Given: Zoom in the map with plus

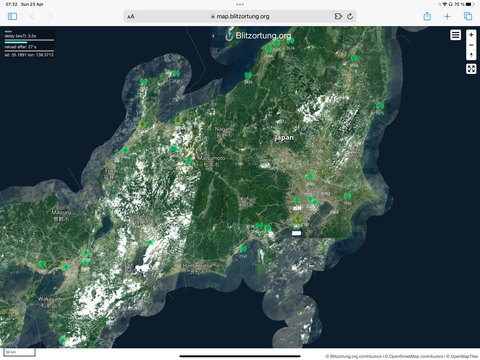Looking at the screenshot, I should pos(471,35).
